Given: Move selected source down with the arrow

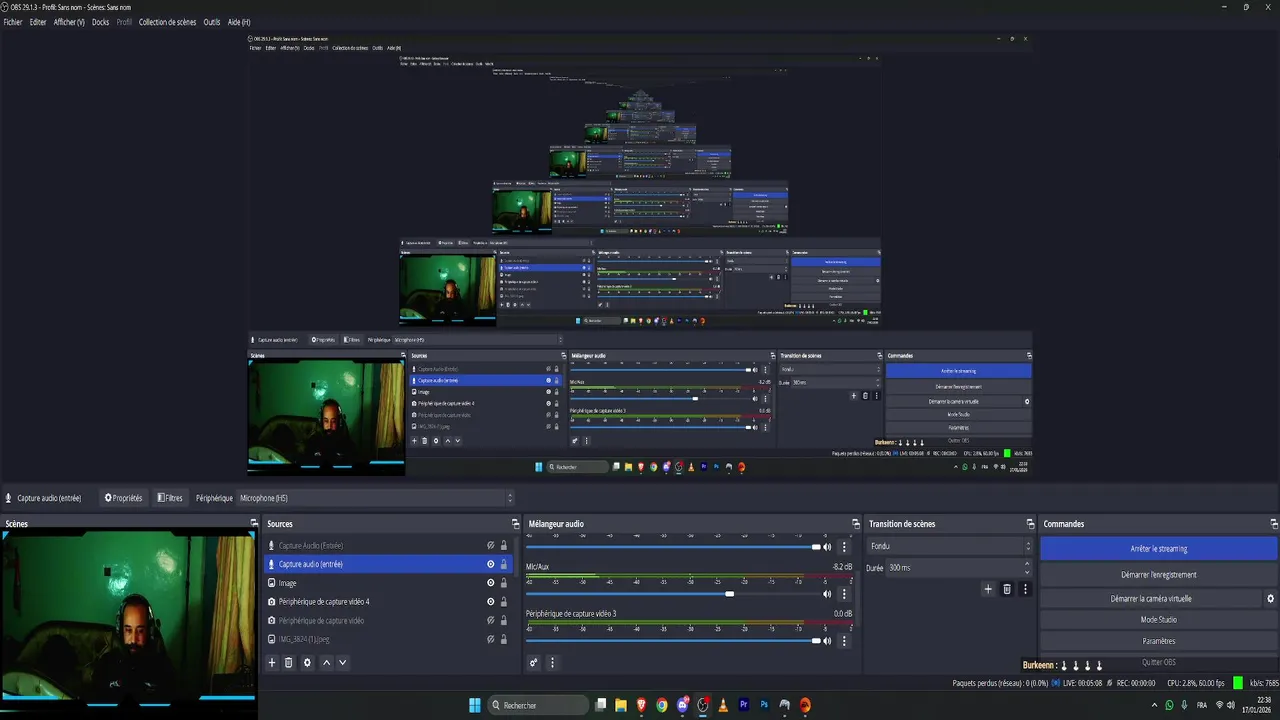Looking at the screenshot, I should pos(343,662).
